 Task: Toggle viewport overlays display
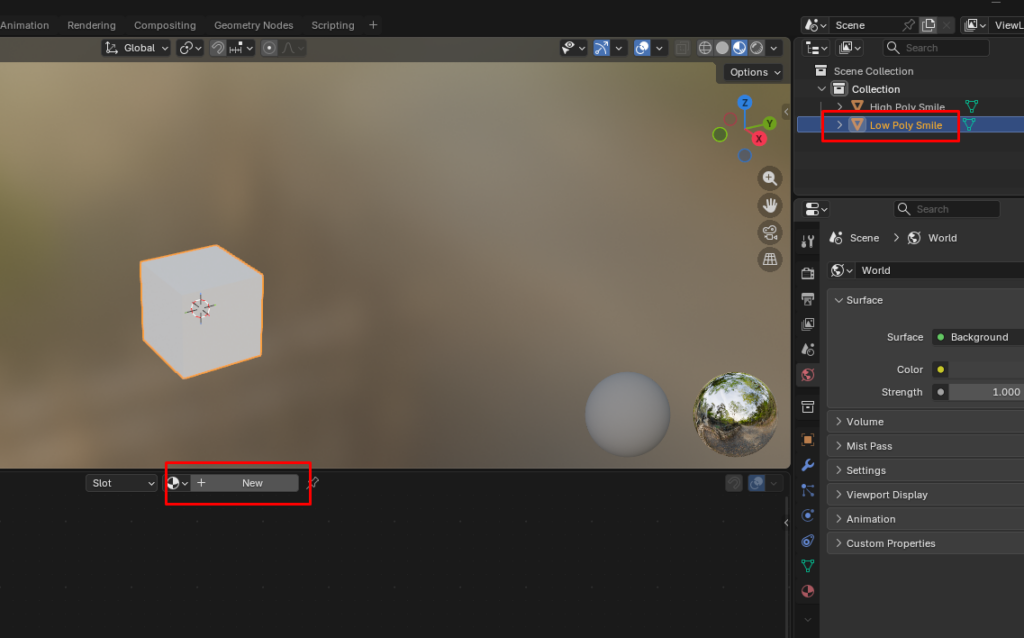click(642, 48)
